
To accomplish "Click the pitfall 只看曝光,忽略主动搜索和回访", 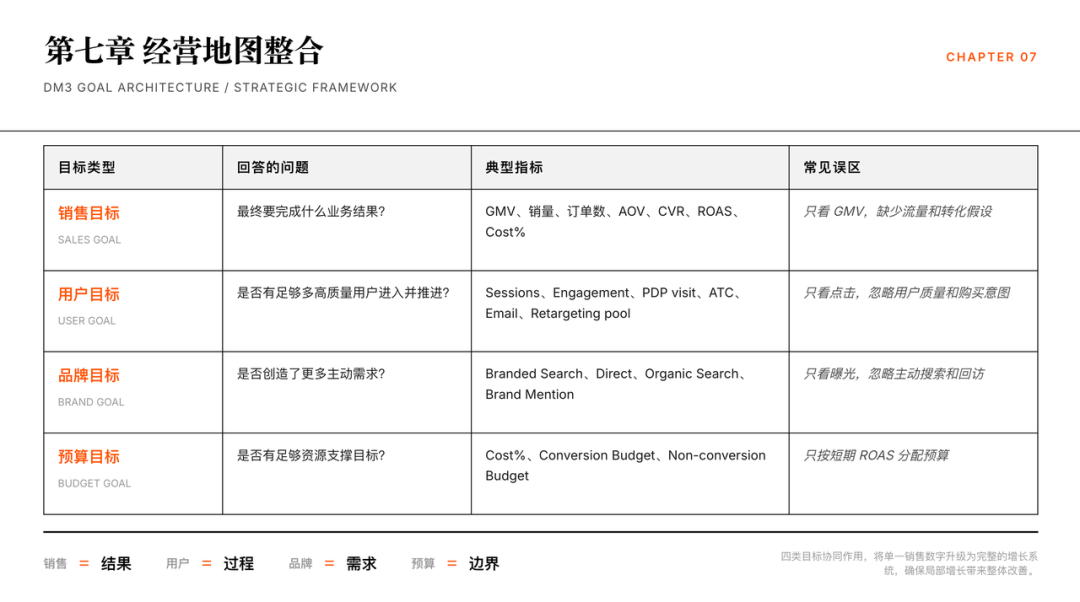I will click(x=893, y=374).
